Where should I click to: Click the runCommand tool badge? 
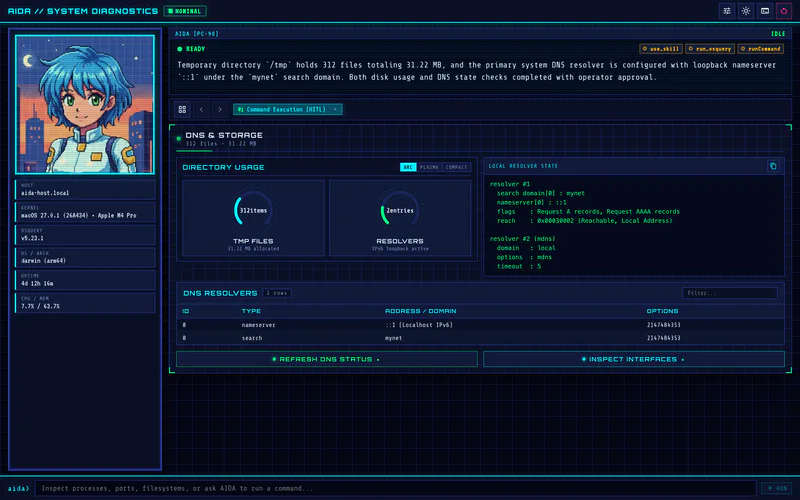761,49
